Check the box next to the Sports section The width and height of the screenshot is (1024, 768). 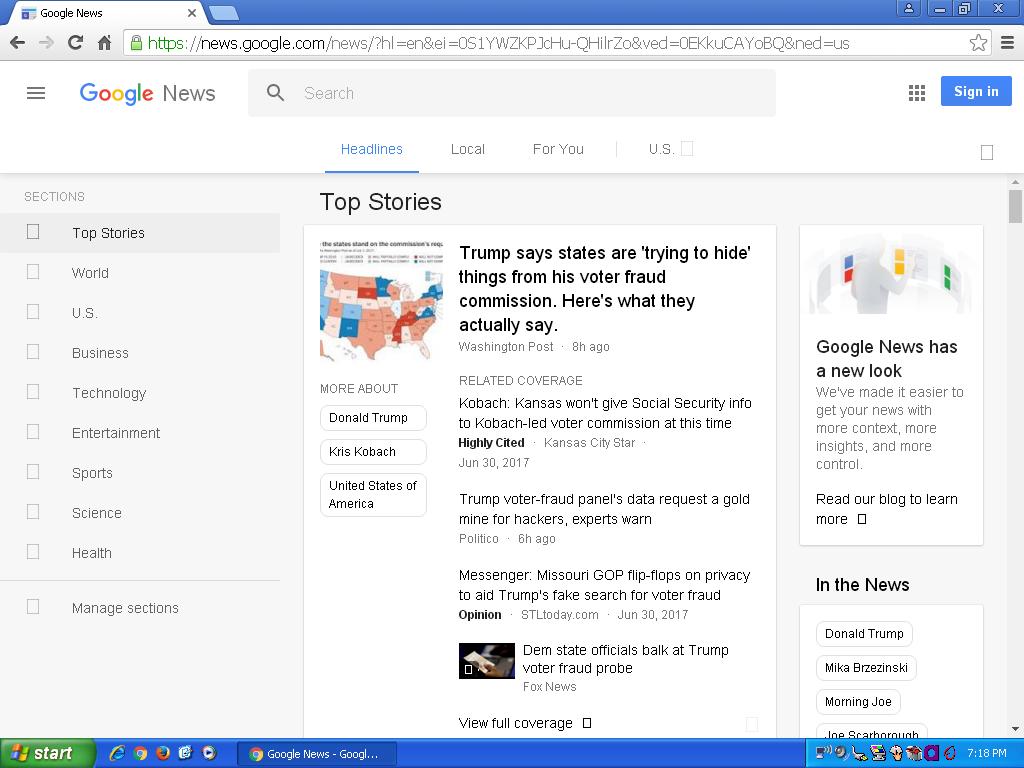click(32, 472)
